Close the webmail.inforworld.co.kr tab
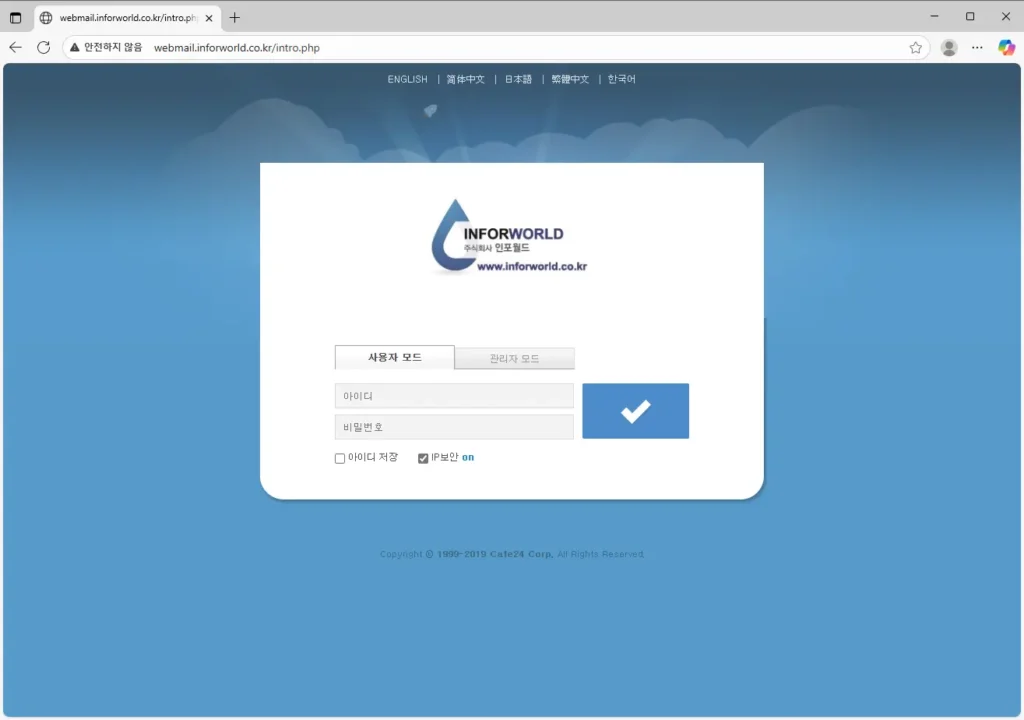Screen dimensions: 1024x720 (x=209, y=18)
